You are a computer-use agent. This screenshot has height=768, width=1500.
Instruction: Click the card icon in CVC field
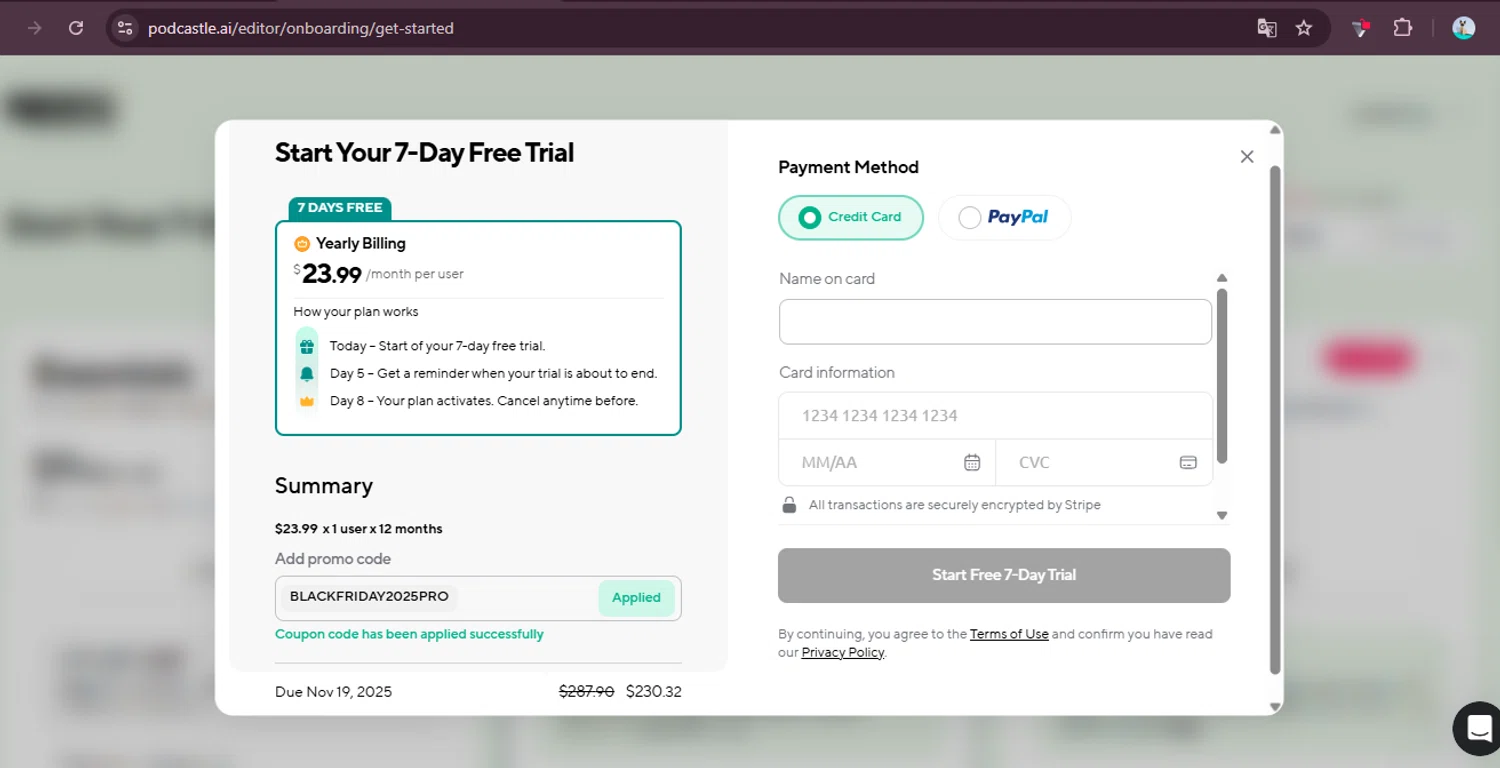point(1188,462)
